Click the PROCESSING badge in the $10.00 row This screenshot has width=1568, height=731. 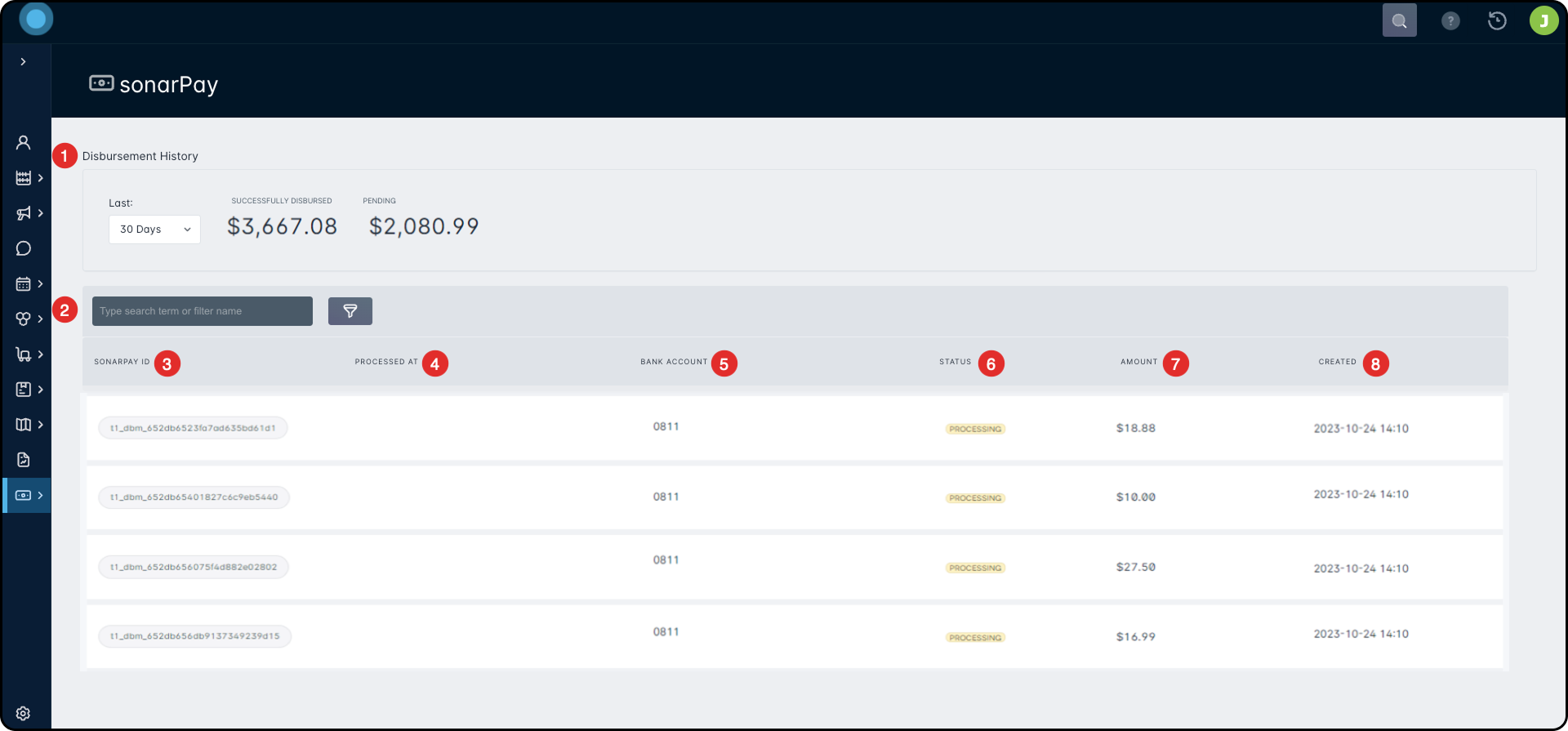pyautogui.click(x=975, y=498)
